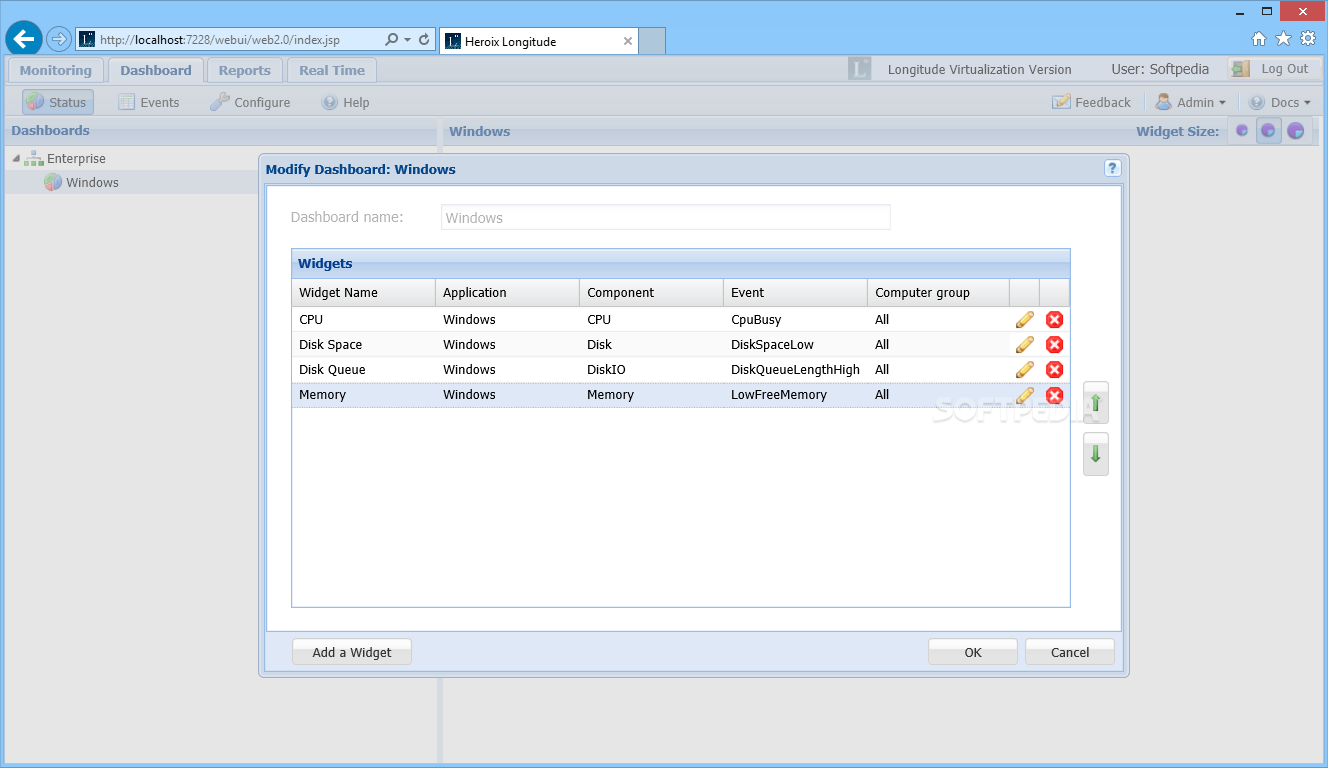Expand the Docs dropdown menu
The height and width of the screenshot is (768, 1328).
click(x=1280, y=102)
